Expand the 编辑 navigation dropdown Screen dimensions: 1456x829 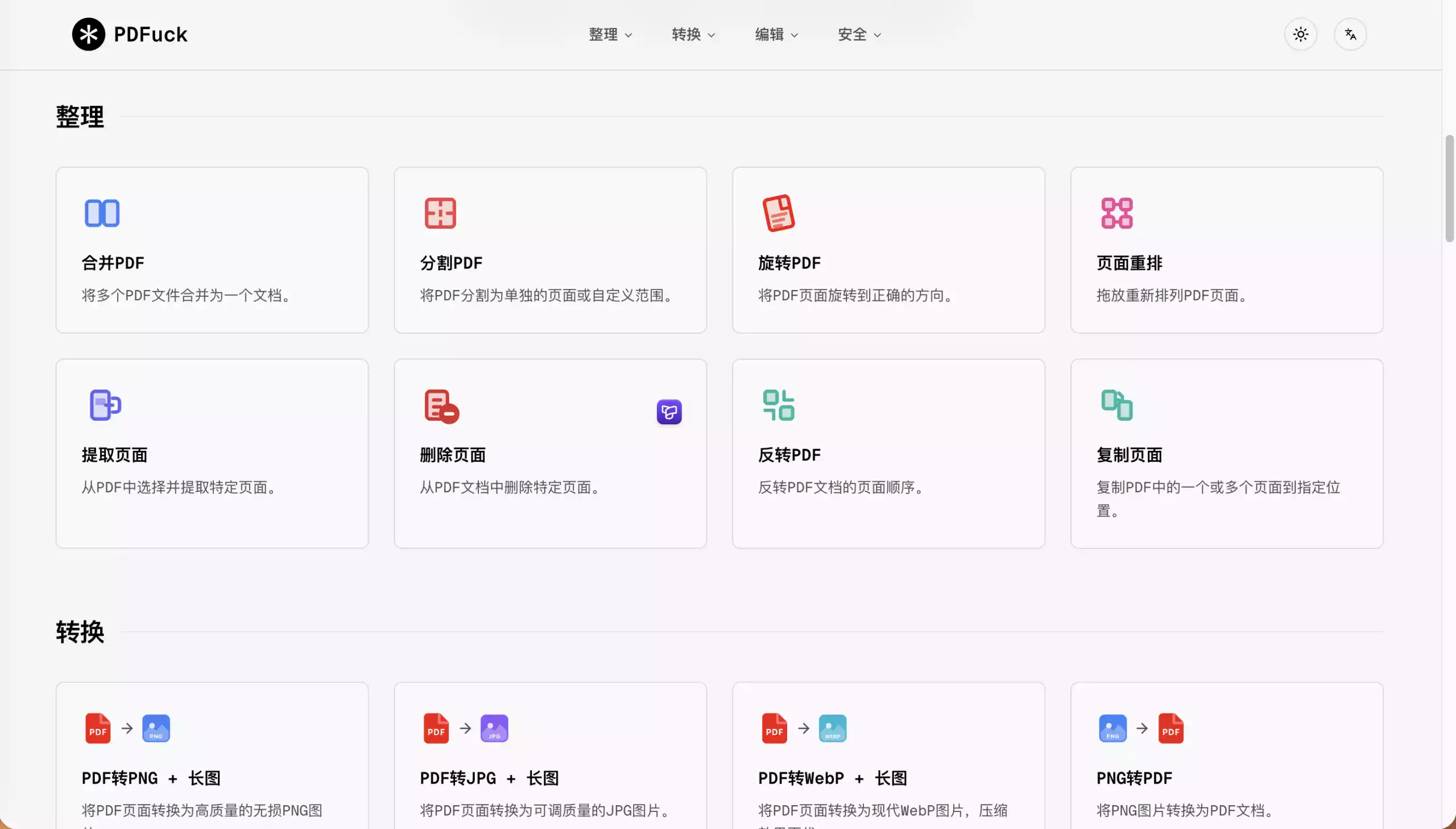click(x=776, y=34)
